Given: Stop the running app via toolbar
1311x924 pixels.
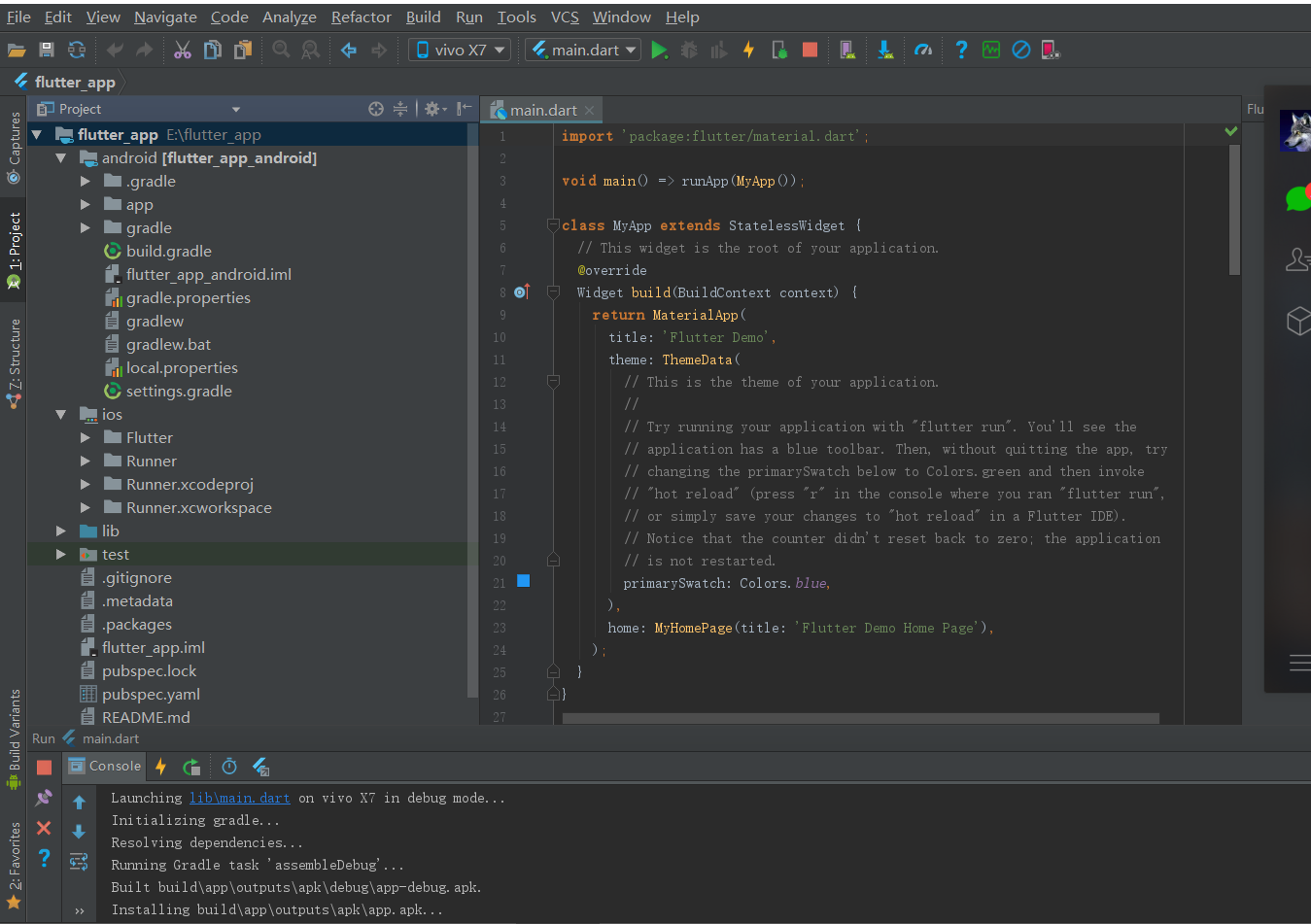Looking at the screenshot, I should [x=810, y=50].
